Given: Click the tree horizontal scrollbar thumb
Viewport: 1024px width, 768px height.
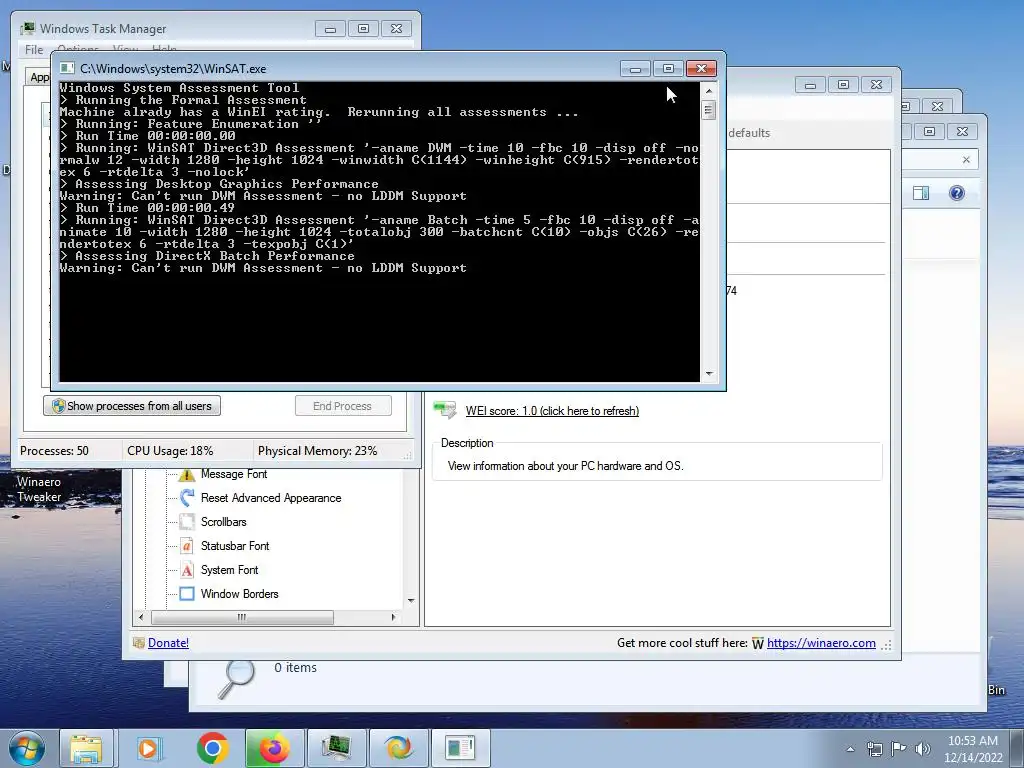Looking at the screenshot, I should point(242,617).
